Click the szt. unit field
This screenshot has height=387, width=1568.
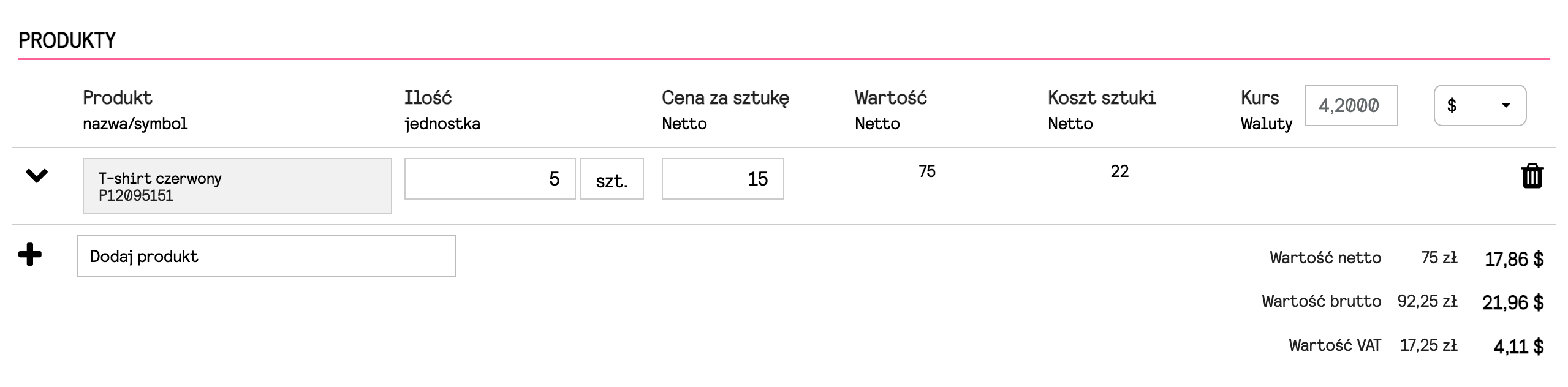pos(612,179)
